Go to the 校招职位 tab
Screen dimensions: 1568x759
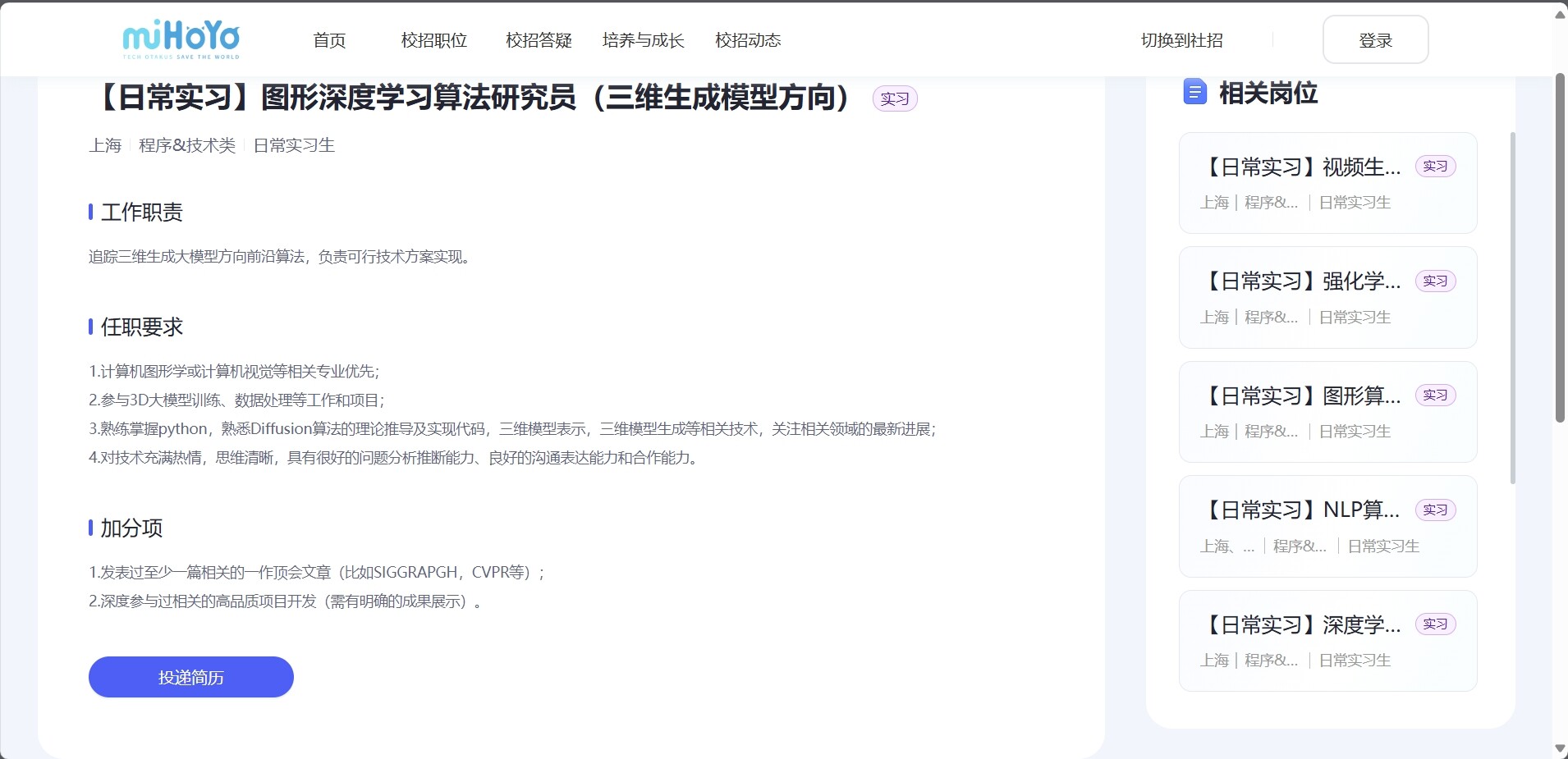point(433,40)
